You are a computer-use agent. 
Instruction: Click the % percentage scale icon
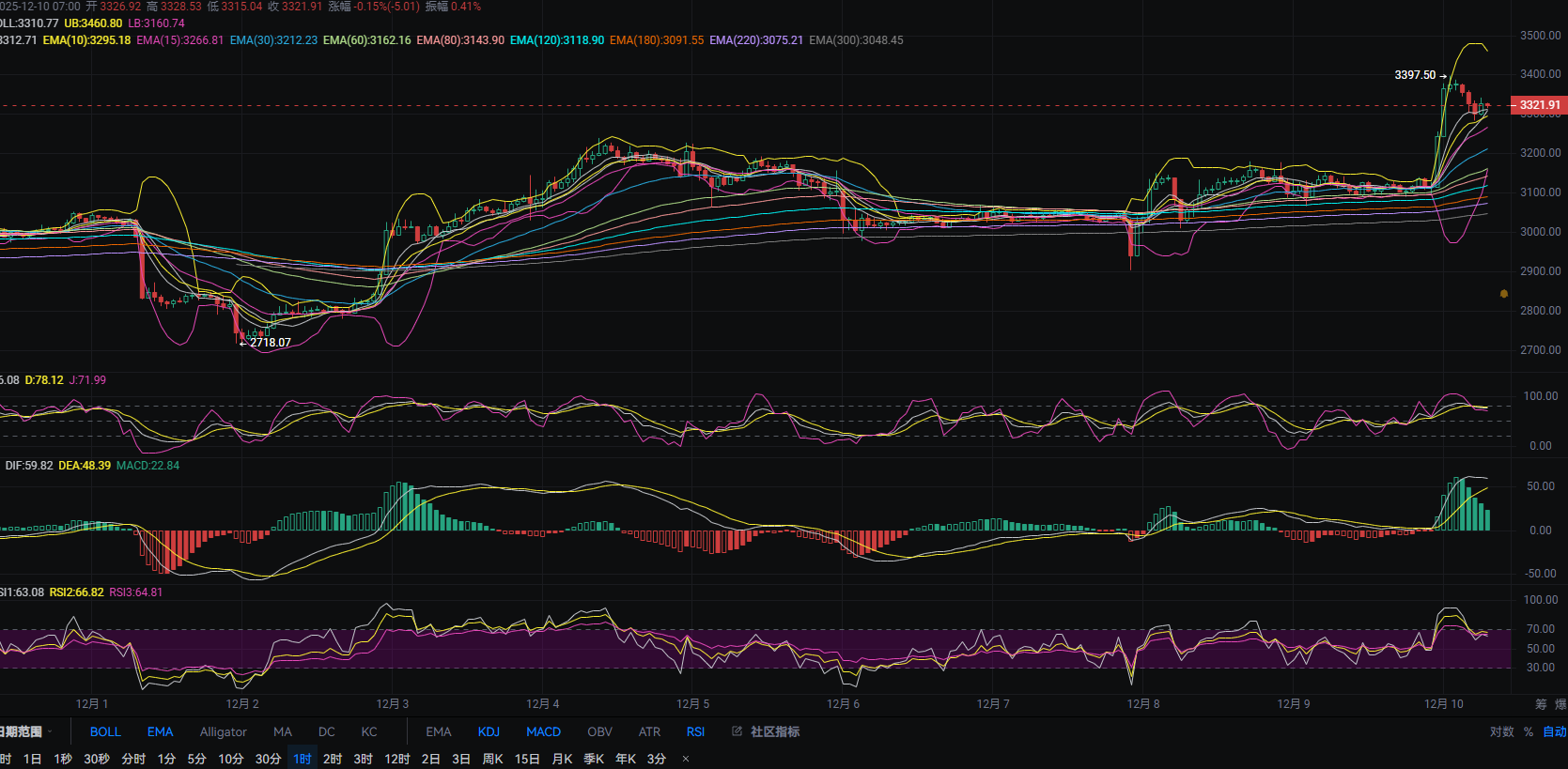click(x=1529, y=731)
